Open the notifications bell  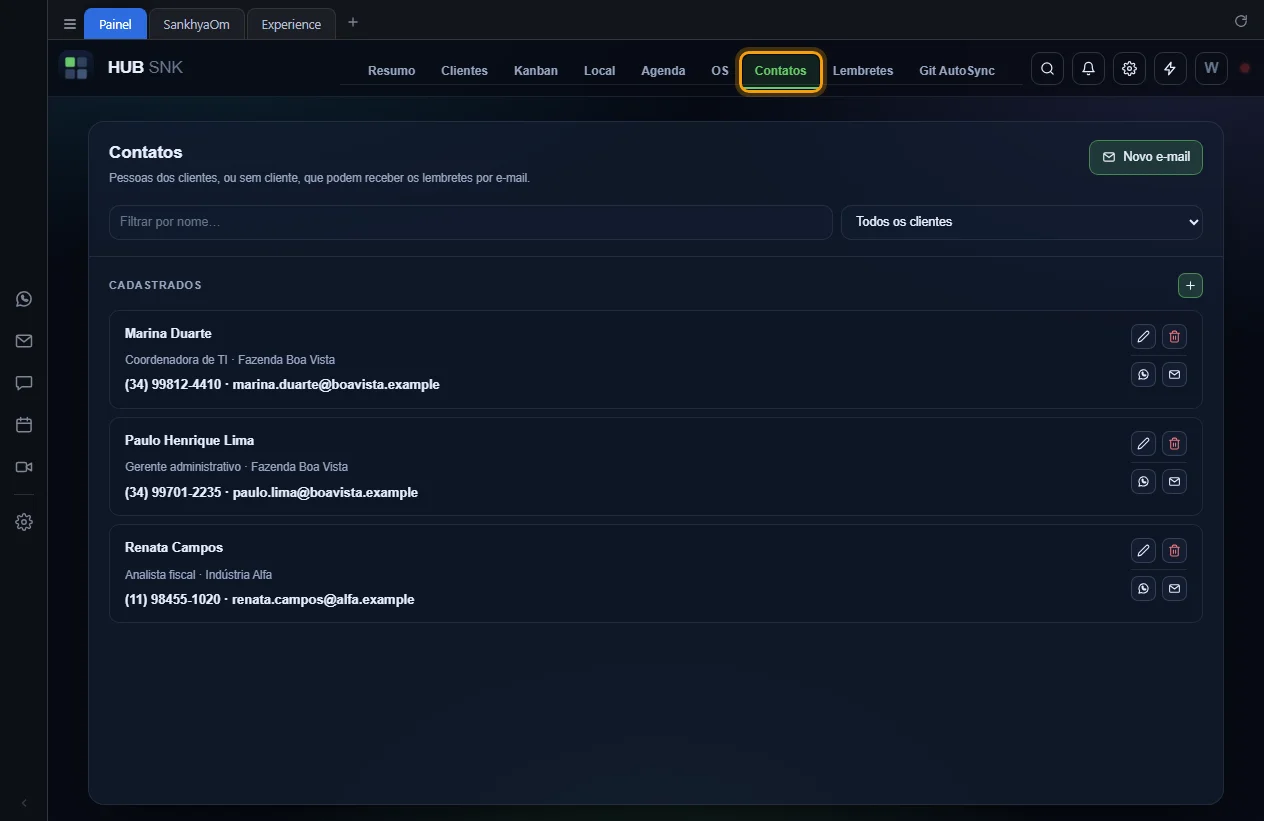coord(1088,69)
